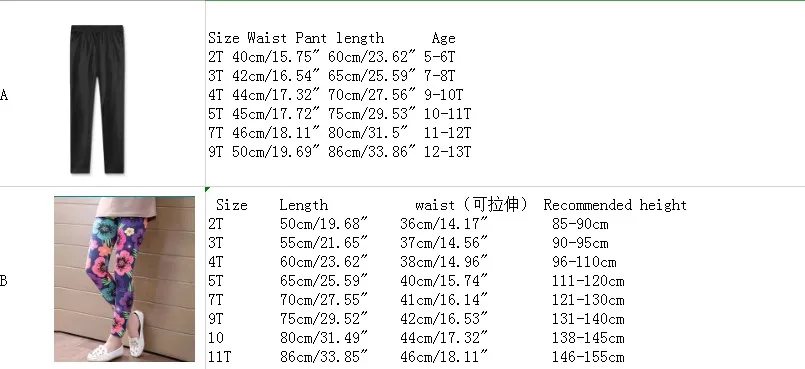Click the waist value '38cm/14.96"'
The image size is (805, 369).
[444, 262]
